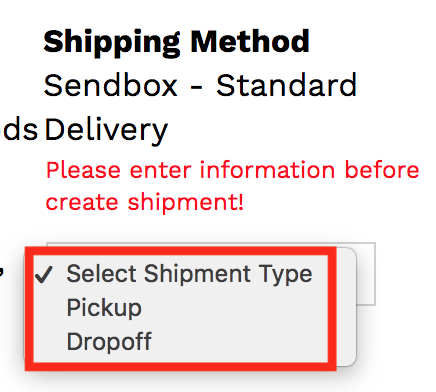Click the select box behind the open popup
Screen dimensions: 436x392
point(366,273)
